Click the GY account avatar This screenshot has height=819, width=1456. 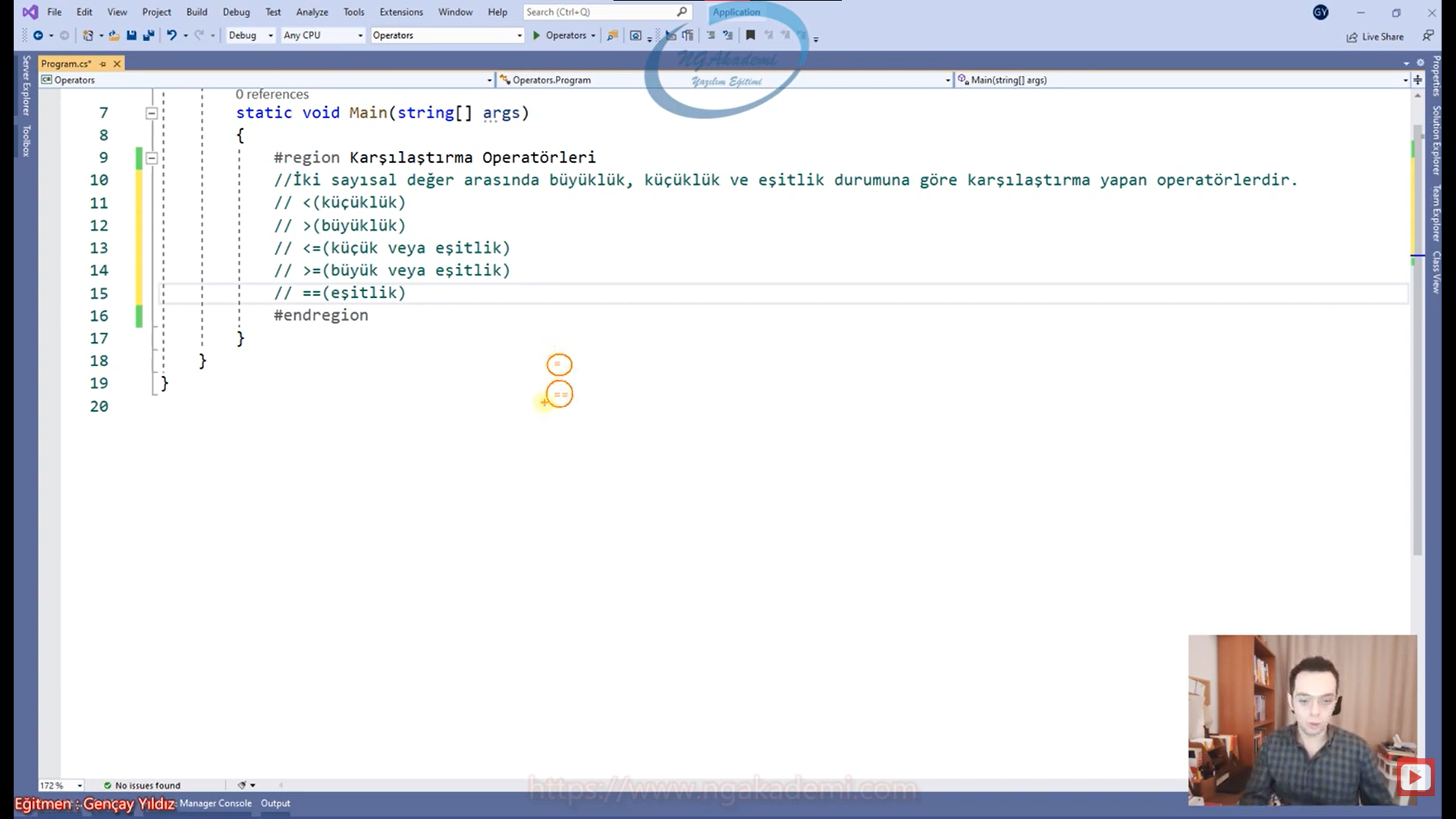click(1320, 12)
